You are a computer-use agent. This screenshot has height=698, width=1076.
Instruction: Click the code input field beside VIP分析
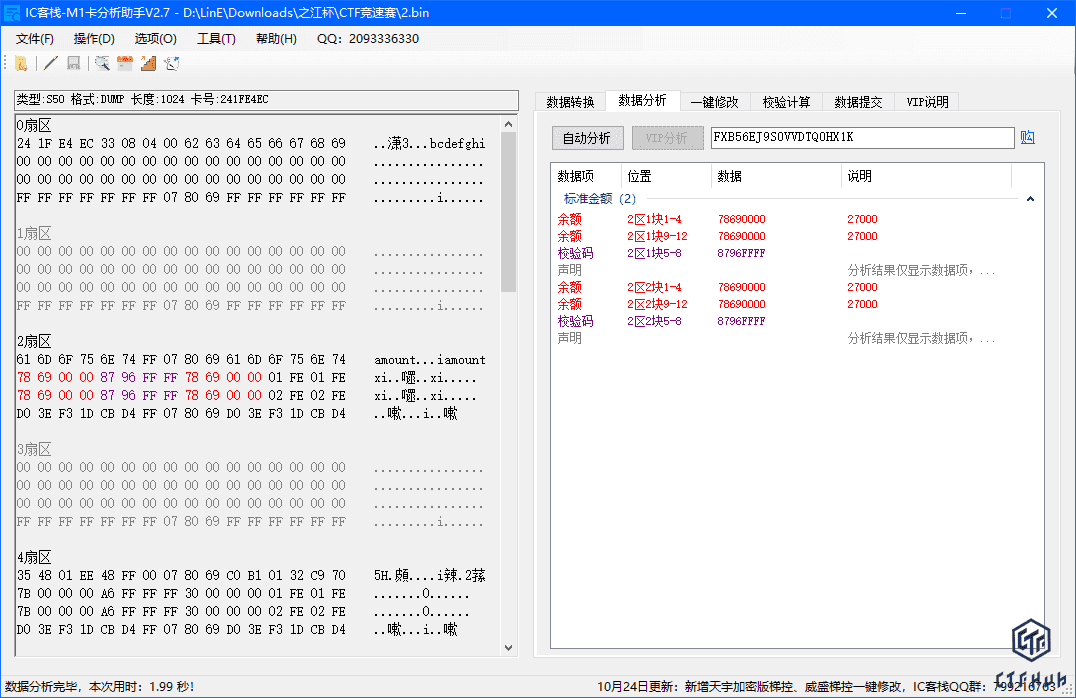pyautogui.click(x=861, y=138)
